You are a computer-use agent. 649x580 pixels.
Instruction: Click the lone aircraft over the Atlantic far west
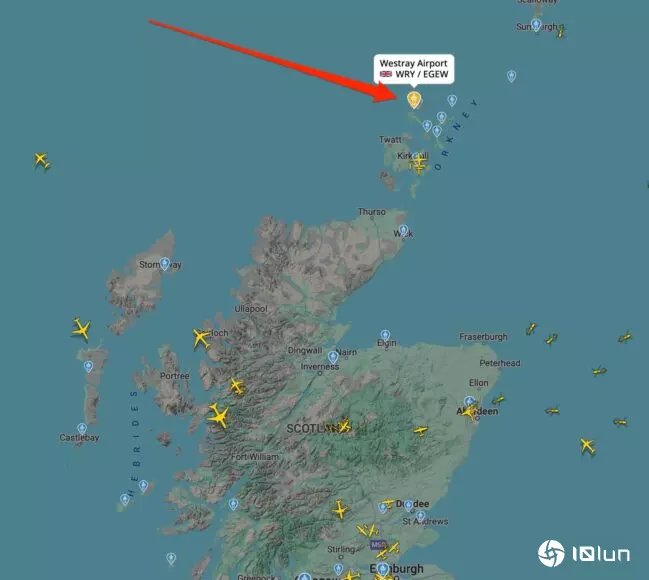pos(41,159)
